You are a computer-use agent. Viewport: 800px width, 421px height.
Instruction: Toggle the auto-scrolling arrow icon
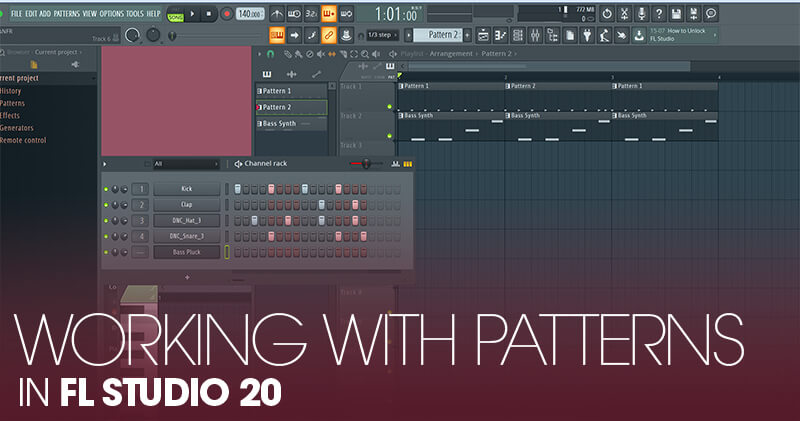coord(294,35)
